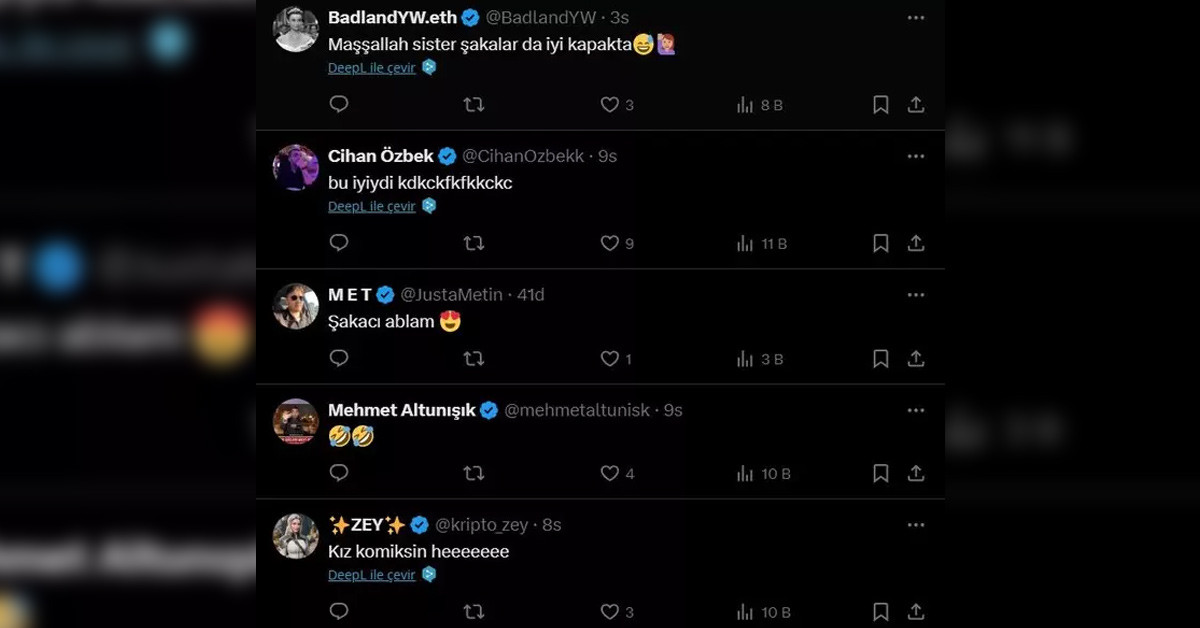Open more options for BadlandYW.eth's tweet
Screen dimensions: 1200x628
[915, 18]
